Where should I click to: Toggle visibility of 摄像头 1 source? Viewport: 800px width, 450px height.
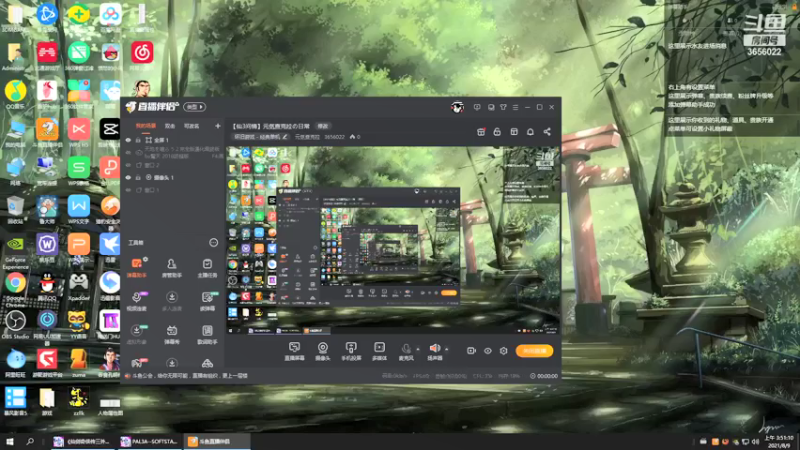tap(128, 178)
